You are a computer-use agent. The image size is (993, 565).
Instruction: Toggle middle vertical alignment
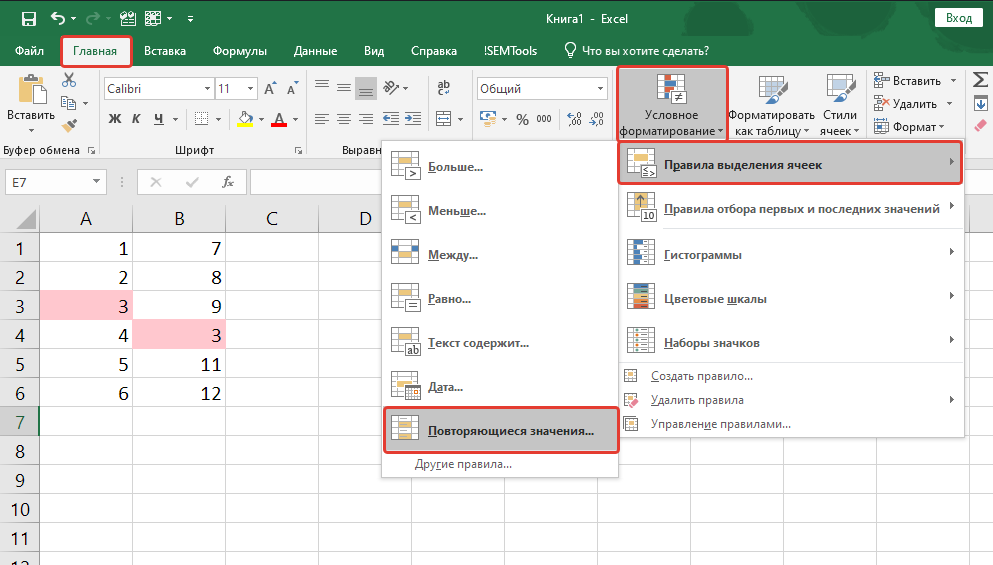[x=344, y=87]
